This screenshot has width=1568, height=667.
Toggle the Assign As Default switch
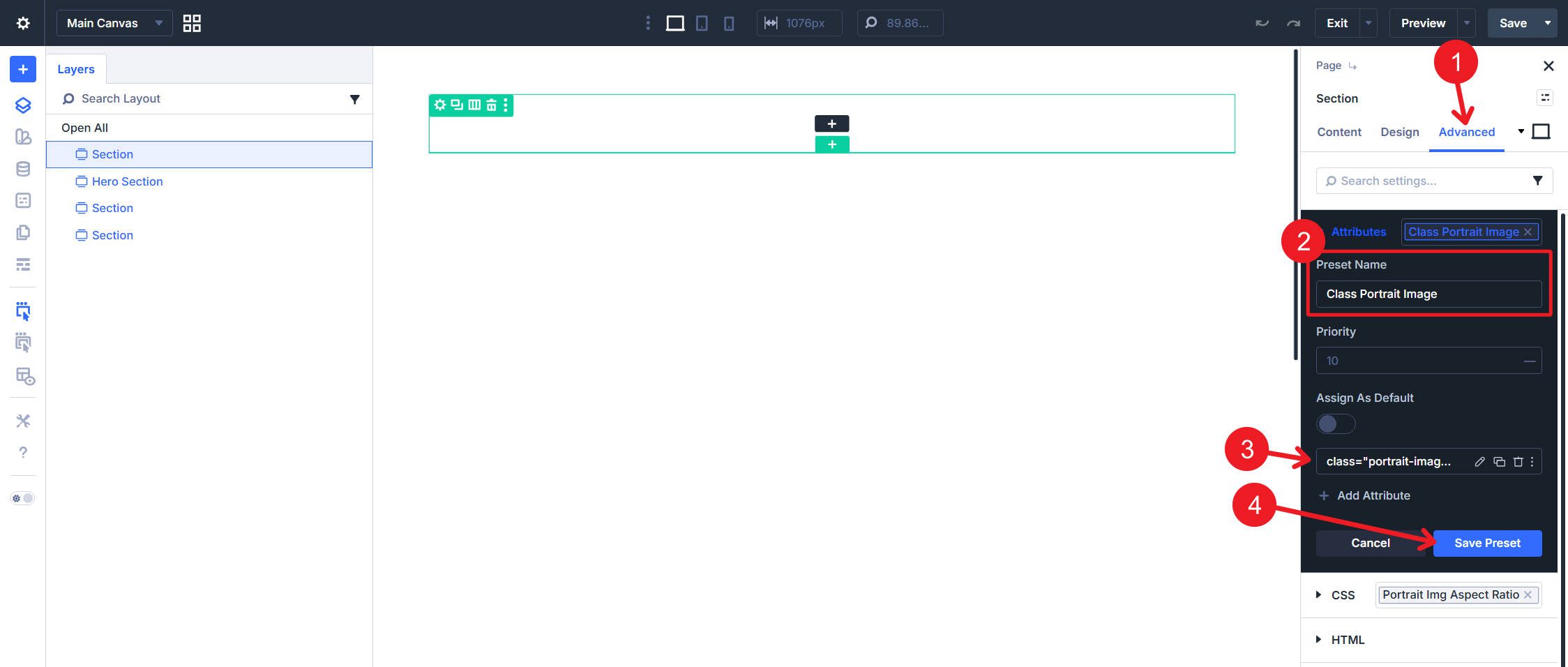click(x=1335, y=424)
